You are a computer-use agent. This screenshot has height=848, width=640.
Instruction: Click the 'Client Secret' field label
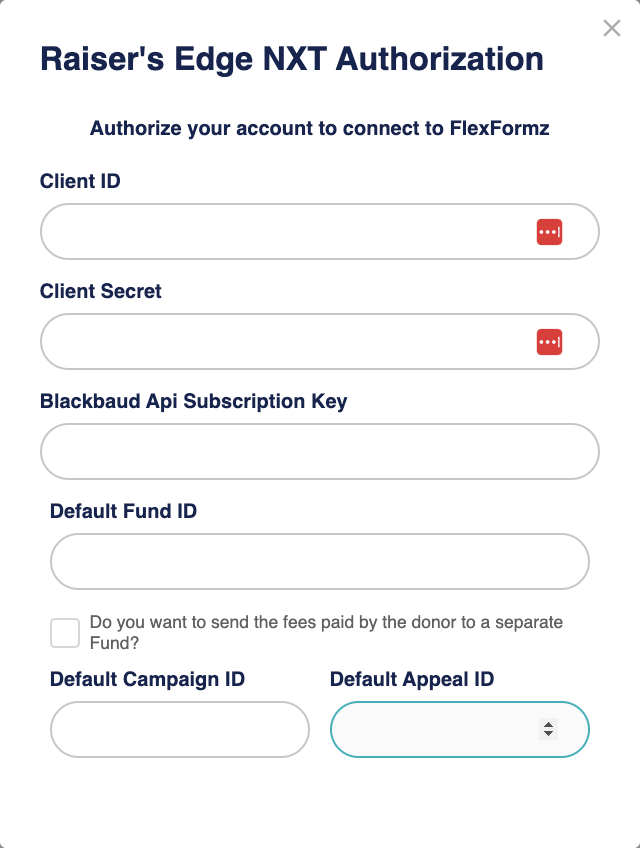point(101,291)
